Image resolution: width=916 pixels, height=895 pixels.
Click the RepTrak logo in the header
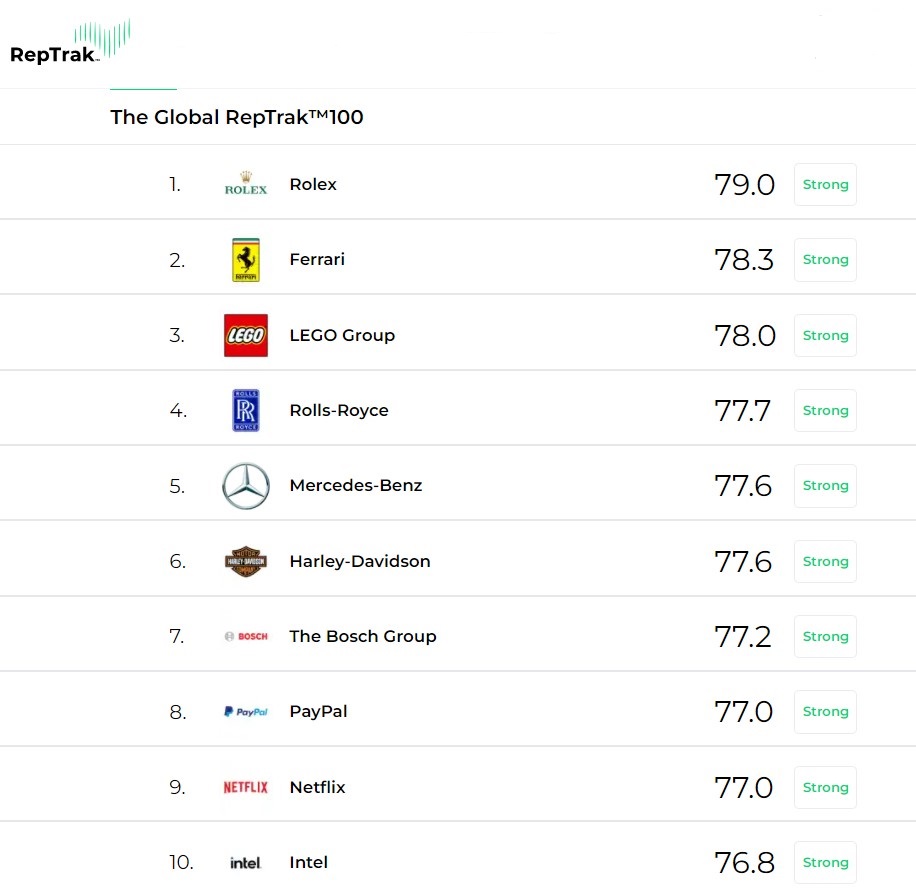coord(70,43)
